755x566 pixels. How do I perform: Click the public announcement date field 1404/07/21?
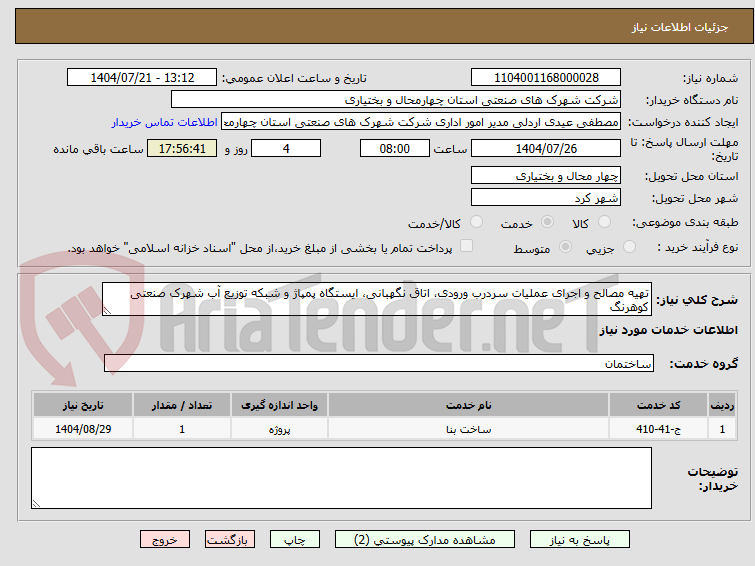[x=142, y=78]
